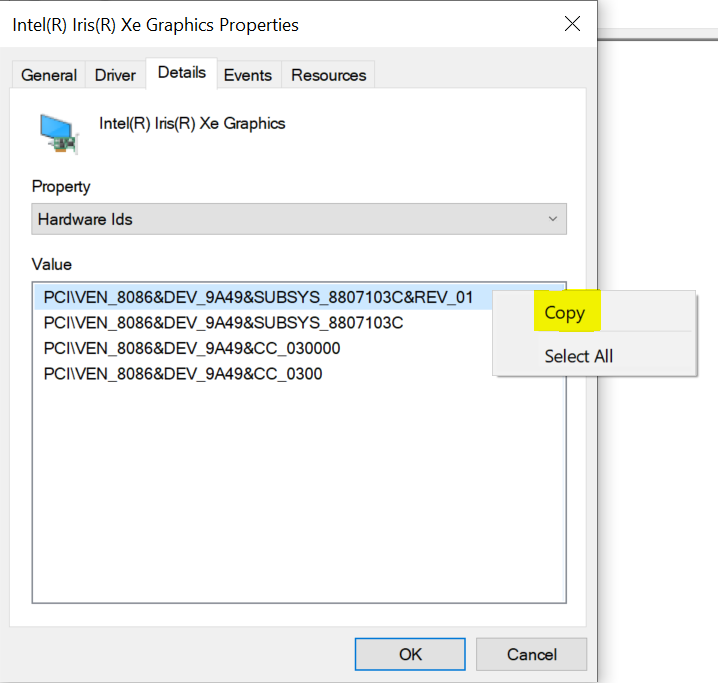Click the Intel(R) Iris(R) Xe Graphics device name

tap(192, 124)
